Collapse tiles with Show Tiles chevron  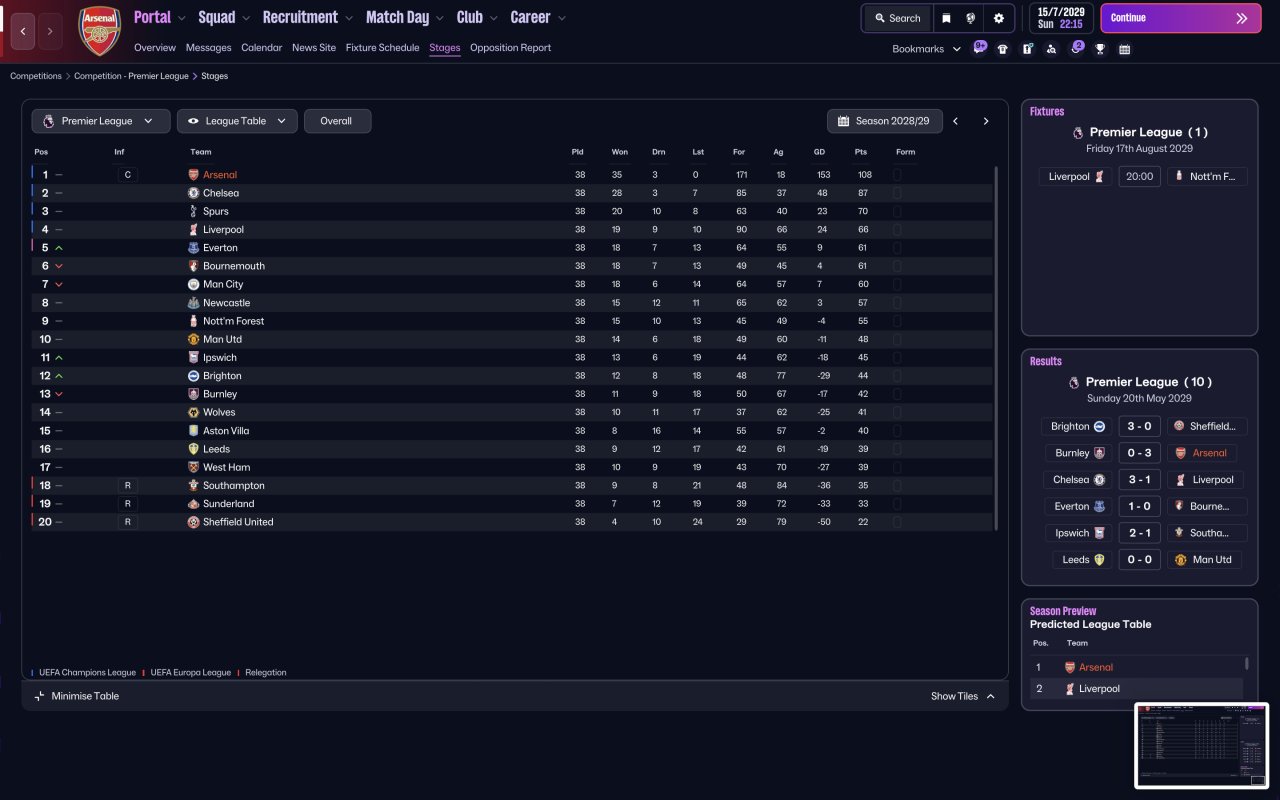pos(990,696)
